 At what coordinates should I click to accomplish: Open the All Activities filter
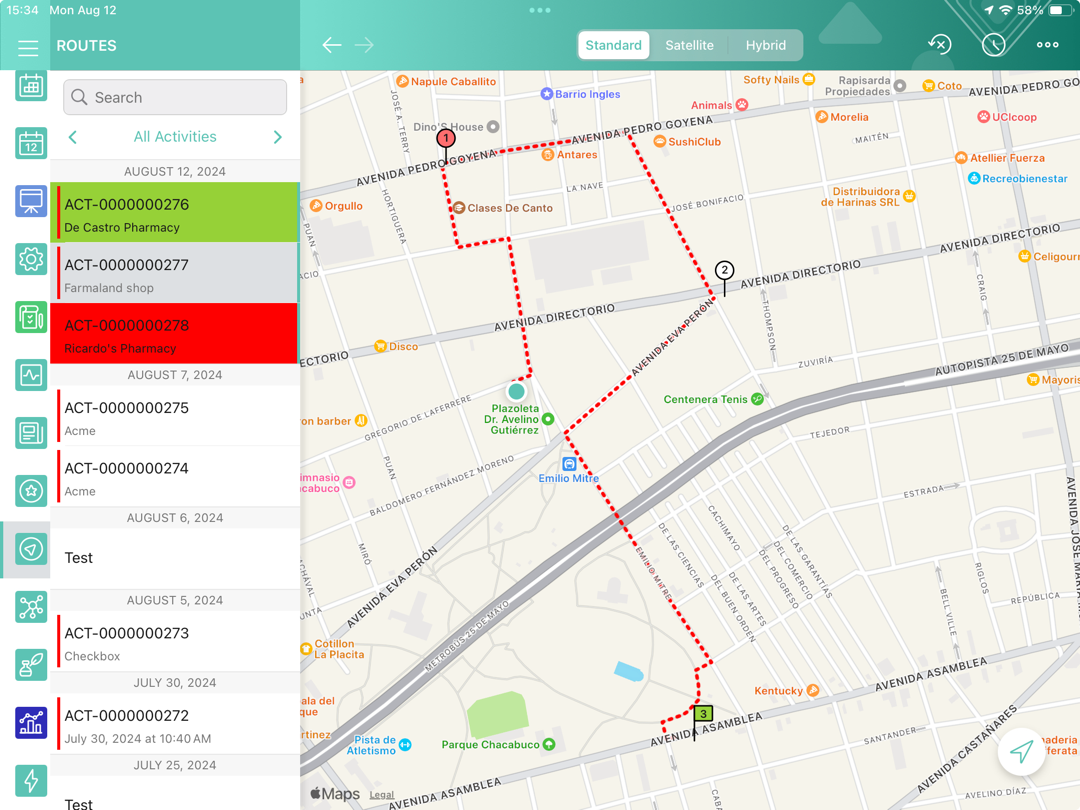pyautogui.click(x=174, y=136)
